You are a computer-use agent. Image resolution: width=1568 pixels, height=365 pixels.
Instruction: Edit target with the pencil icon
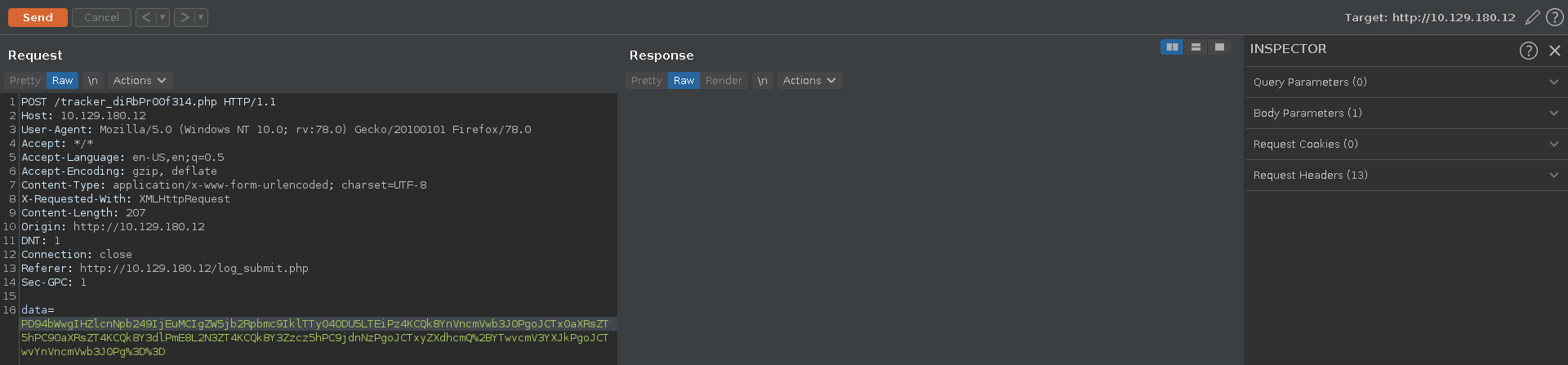tap(1533, 17)
